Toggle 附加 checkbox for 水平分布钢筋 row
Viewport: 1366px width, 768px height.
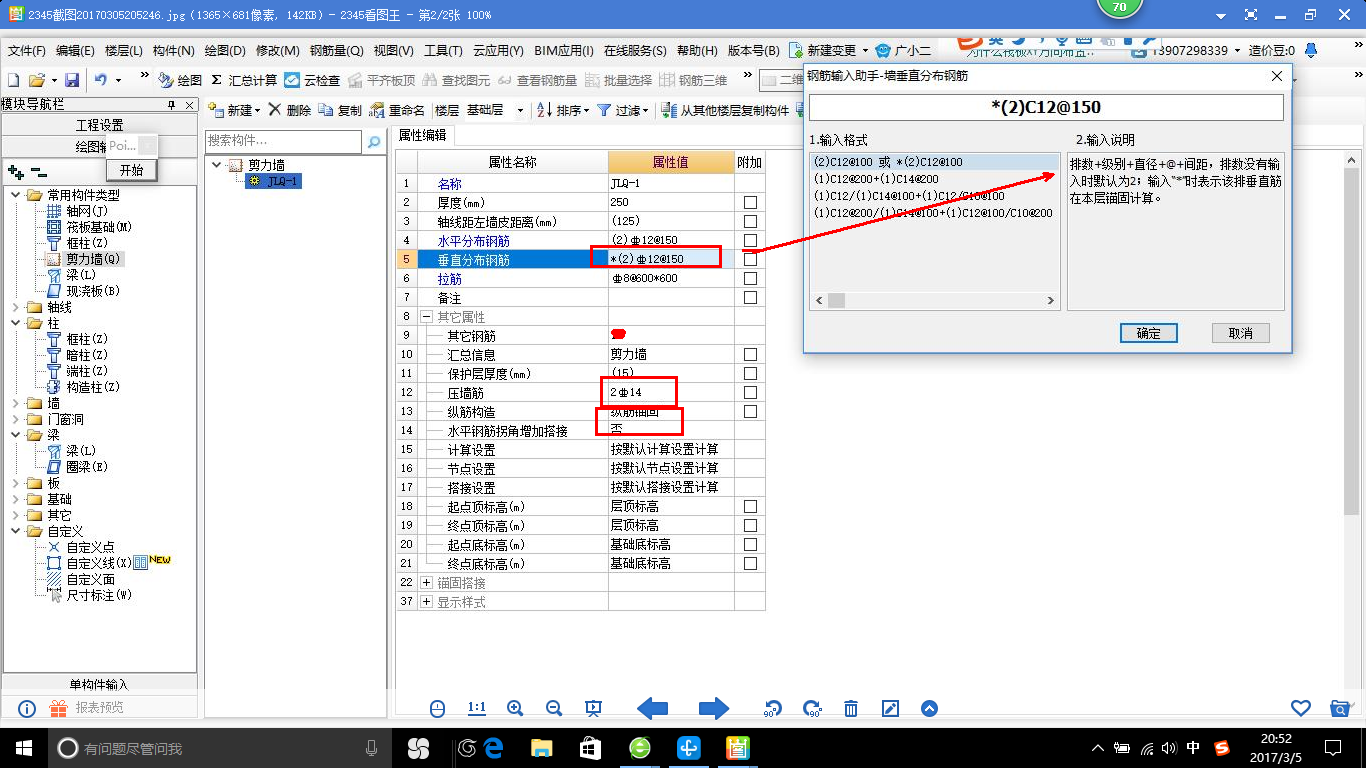click(750, 240)
